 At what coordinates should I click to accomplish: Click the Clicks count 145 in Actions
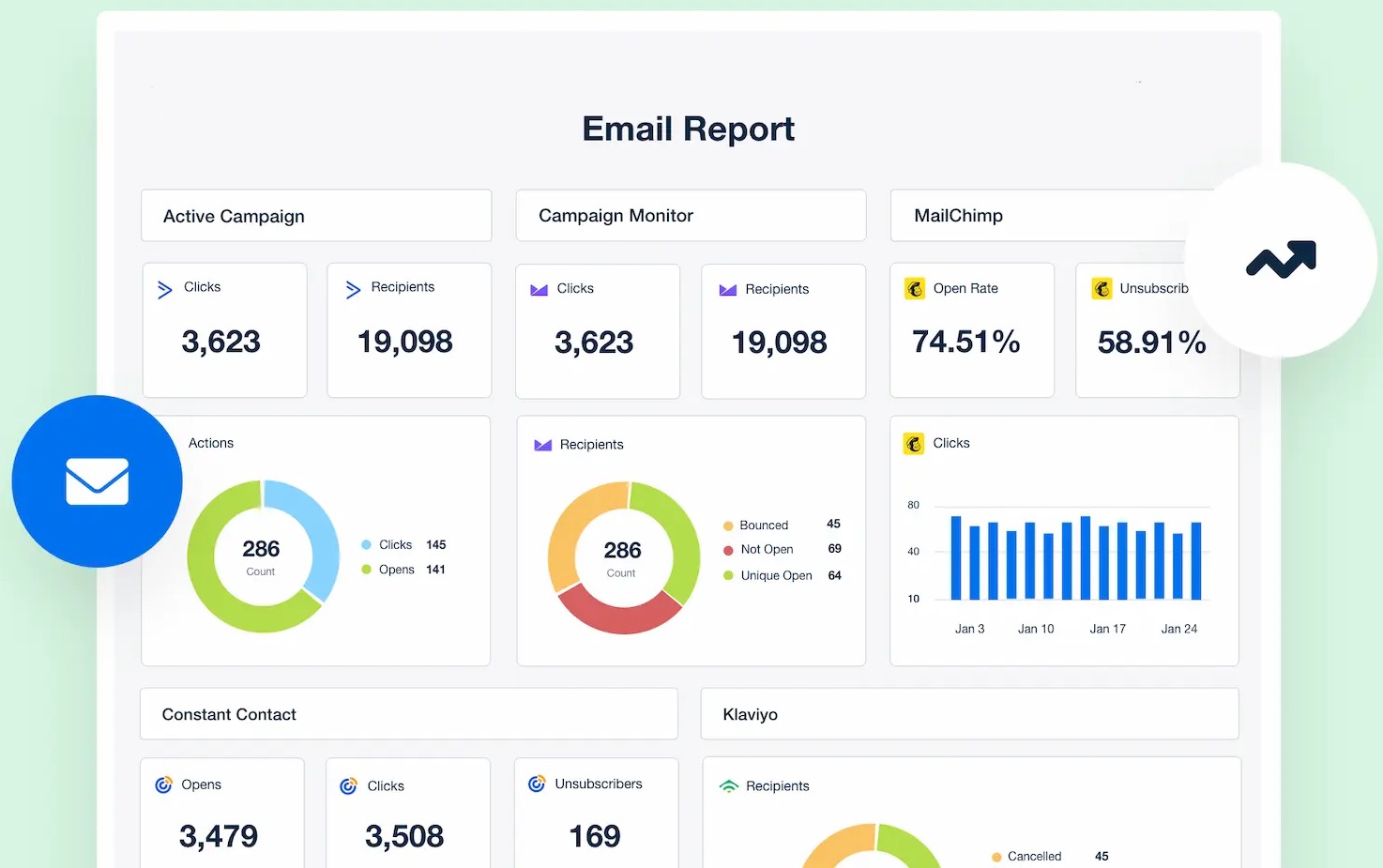click(436, 544)
